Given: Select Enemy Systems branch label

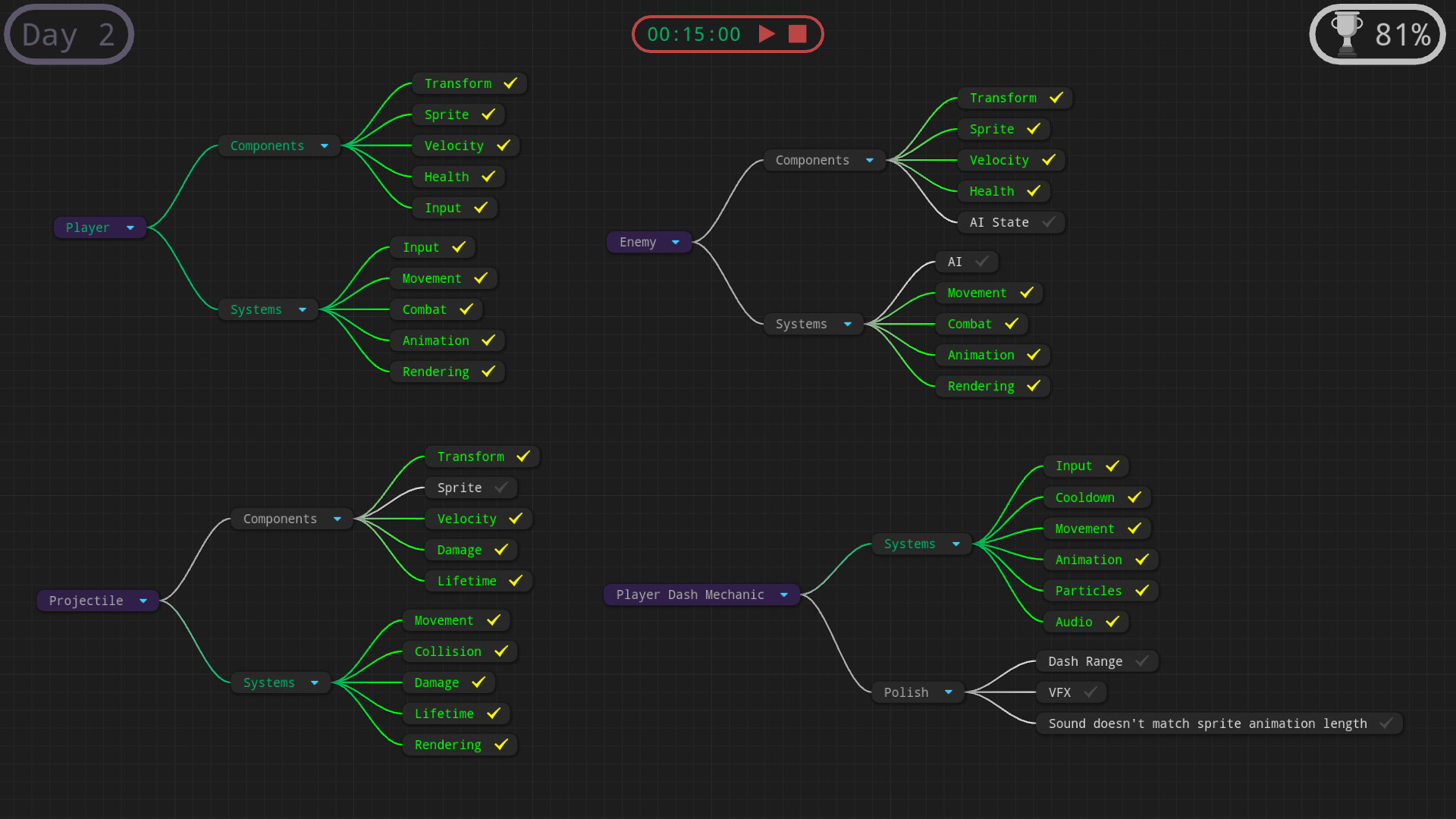Looking at the screenshot, I should tap(801, 324).
